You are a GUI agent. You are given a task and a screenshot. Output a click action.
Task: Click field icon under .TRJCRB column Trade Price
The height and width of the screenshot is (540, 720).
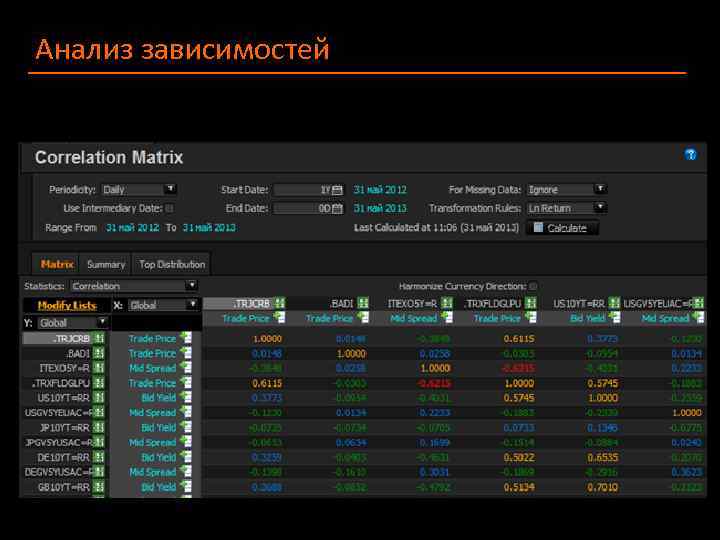tap(279, 317)
